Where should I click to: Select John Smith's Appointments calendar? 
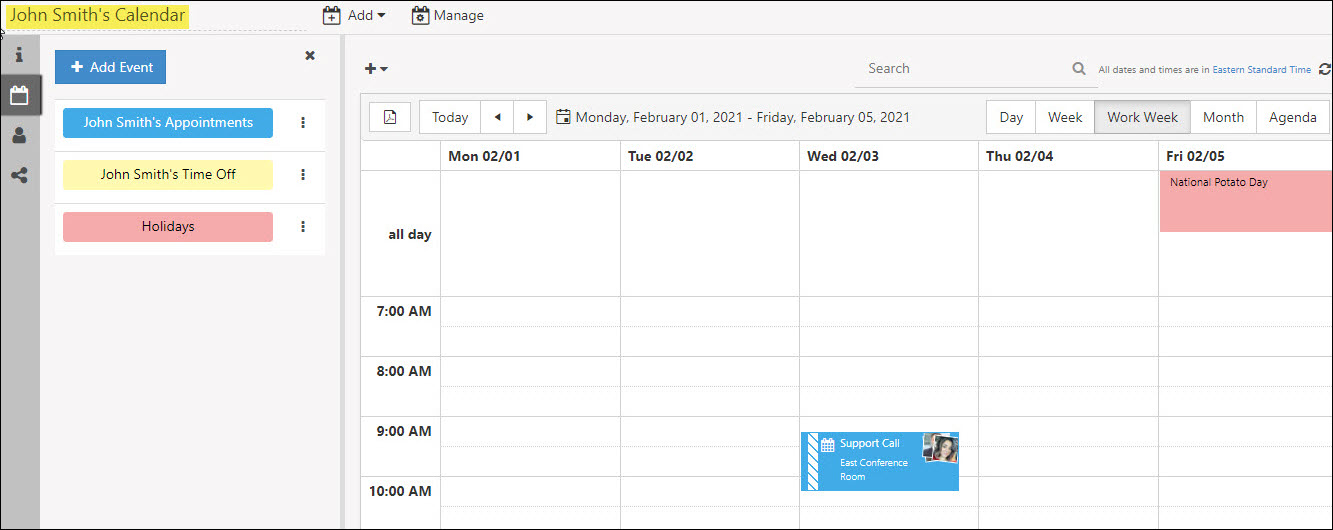click(168, 123)
